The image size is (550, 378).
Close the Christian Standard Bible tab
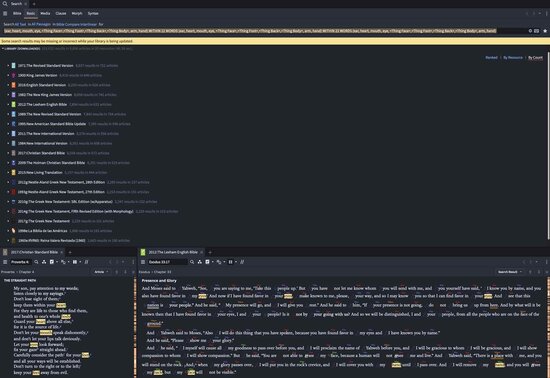tap(62, 252)
